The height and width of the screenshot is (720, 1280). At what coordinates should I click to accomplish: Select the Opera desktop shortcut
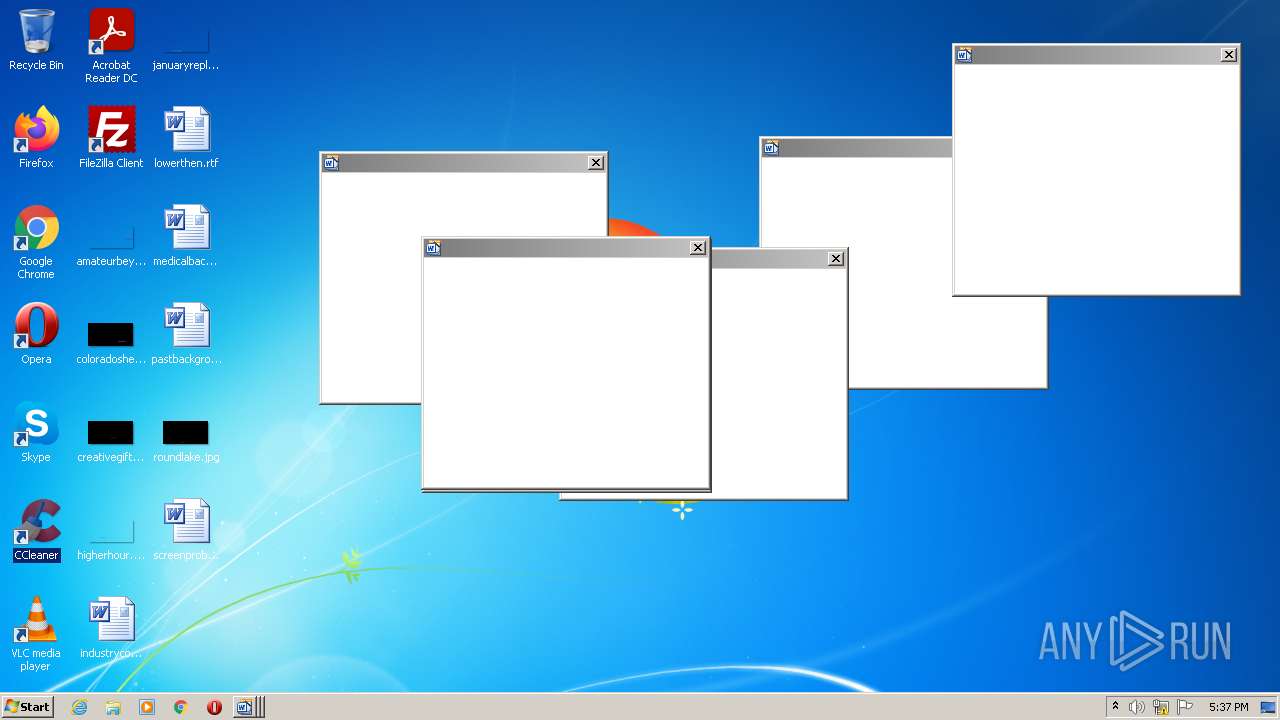(36, 334)
